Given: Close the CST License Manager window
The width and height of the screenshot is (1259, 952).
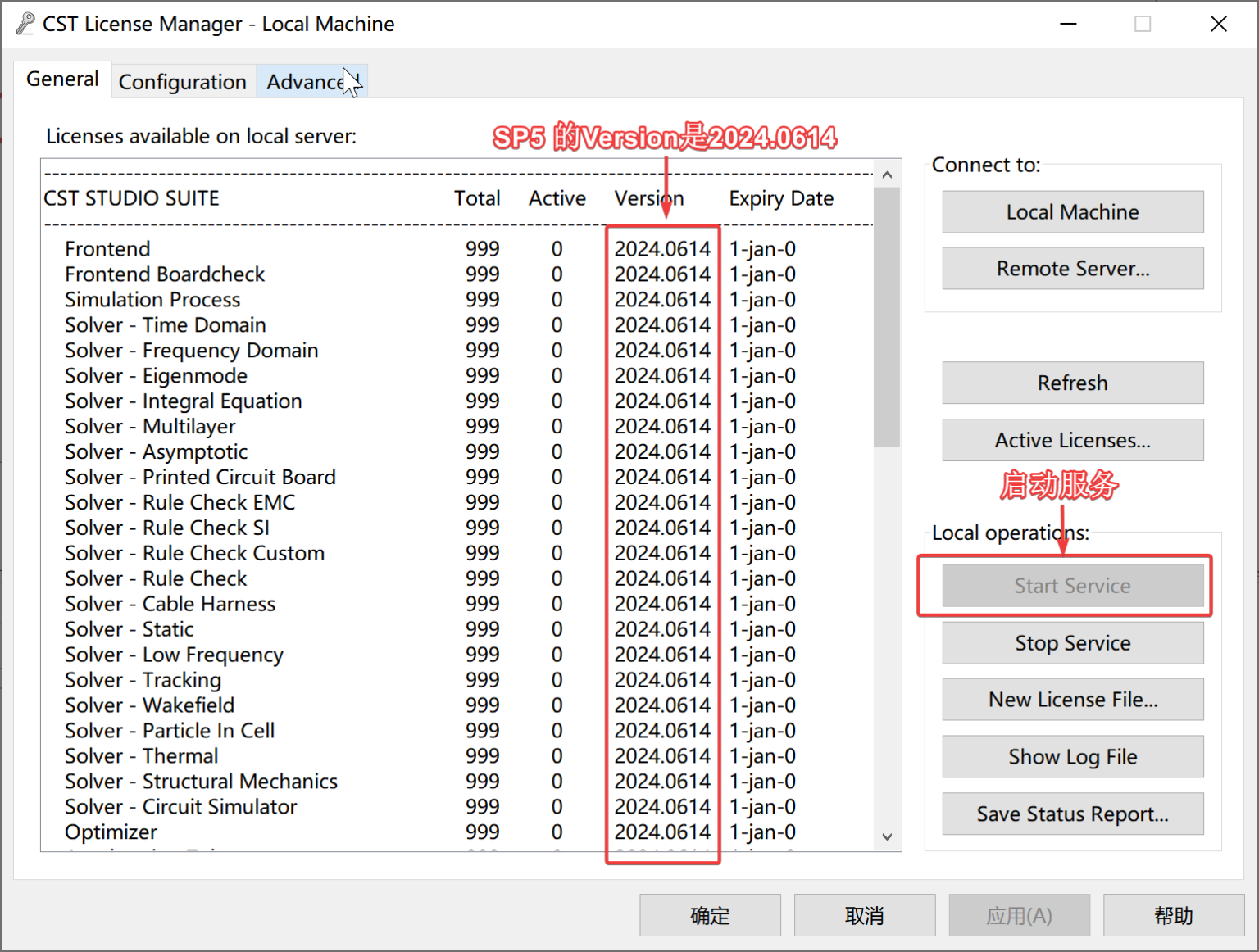Looking at the screenshot, I should (1219, 24).
